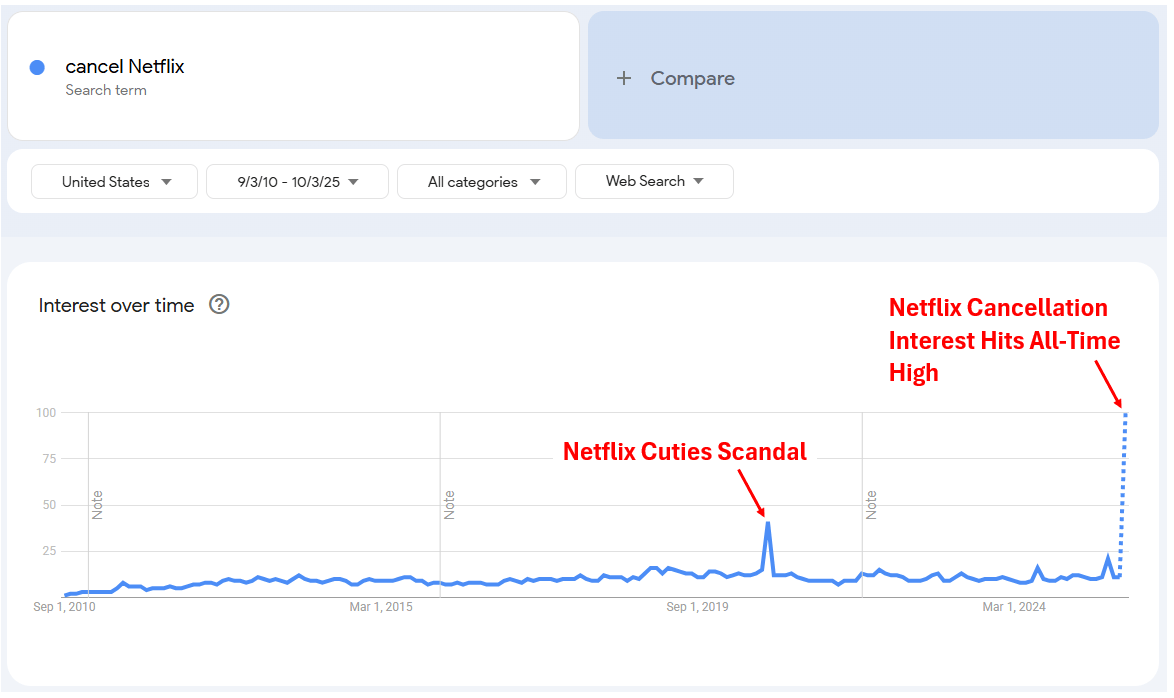The width and height of the screenshot is (1174, 698).
Task: Open the Web Search type dropdown
Action: (654, 181)
